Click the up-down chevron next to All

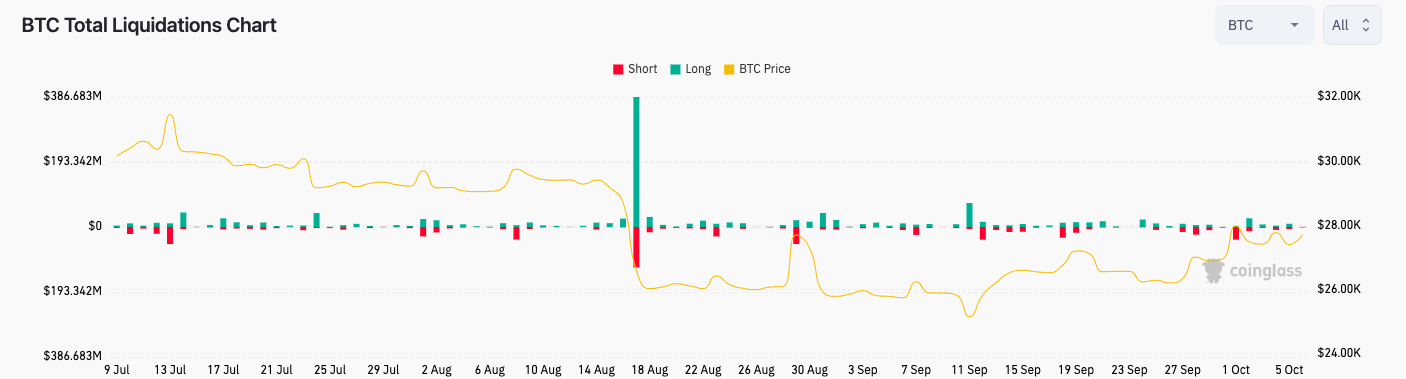(1366, 25)
